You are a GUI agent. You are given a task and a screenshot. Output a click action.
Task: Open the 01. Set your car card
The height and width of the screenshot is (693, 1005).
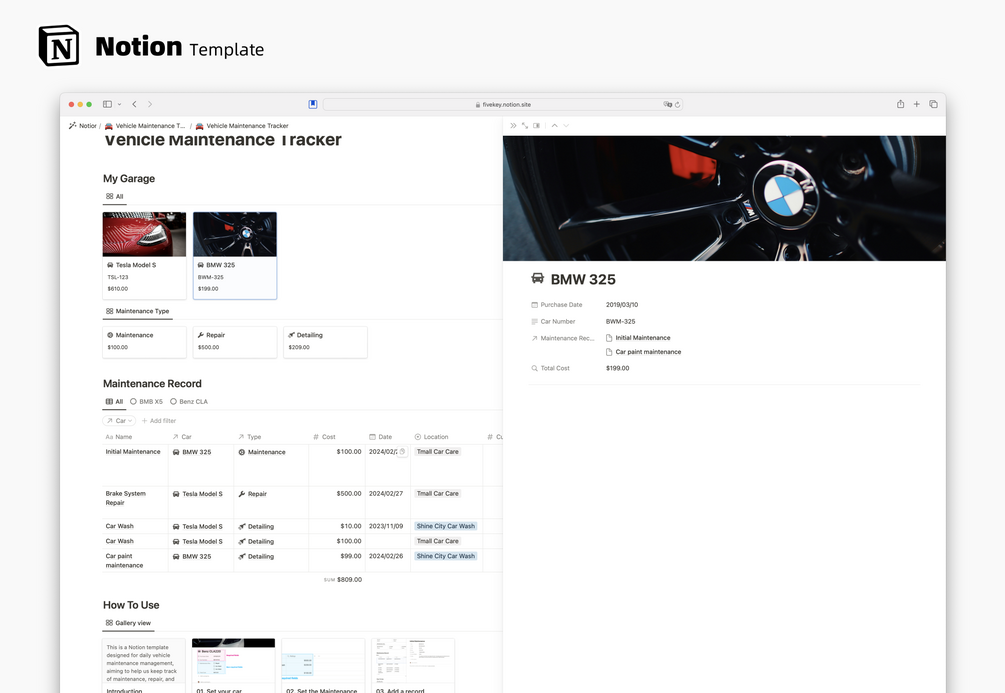(233, 665)
